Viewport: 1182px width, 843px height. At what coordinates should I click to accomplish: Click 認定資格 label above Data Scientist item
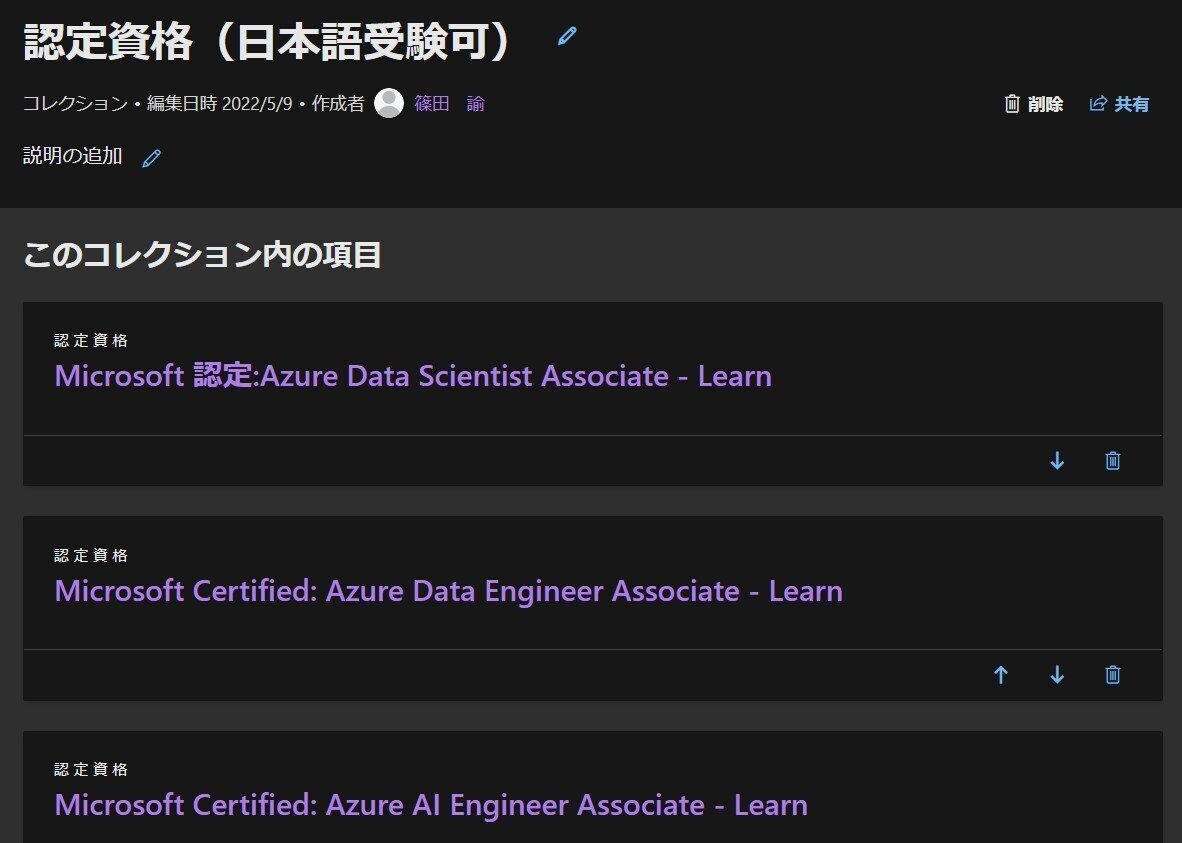(91, 340)
